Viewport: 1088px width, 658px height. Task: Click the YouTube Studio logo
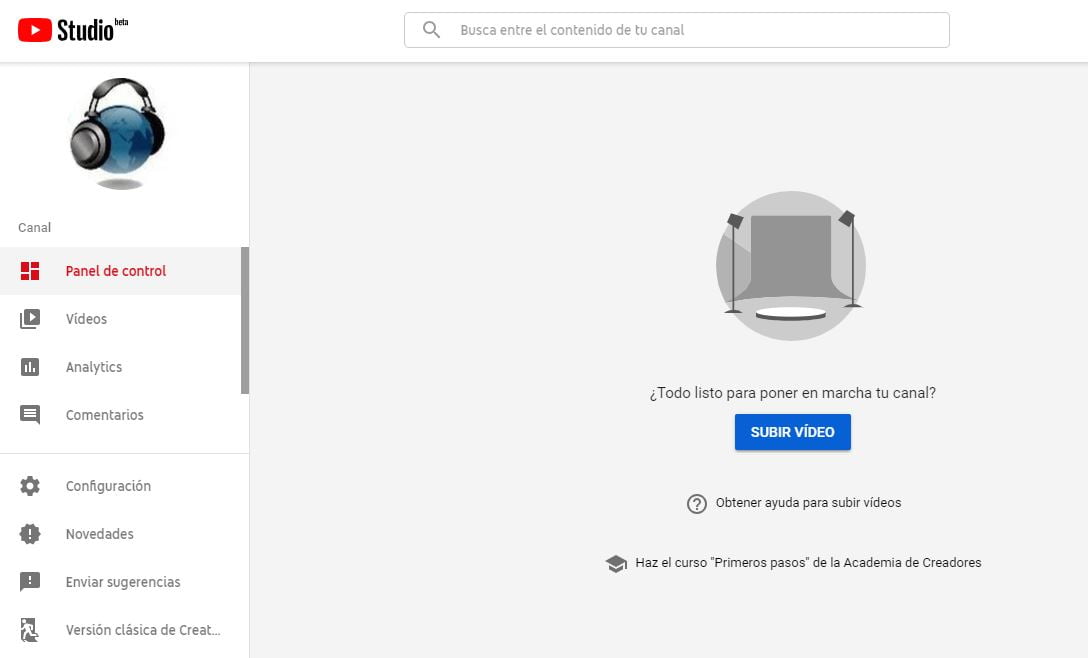[73, 30]
